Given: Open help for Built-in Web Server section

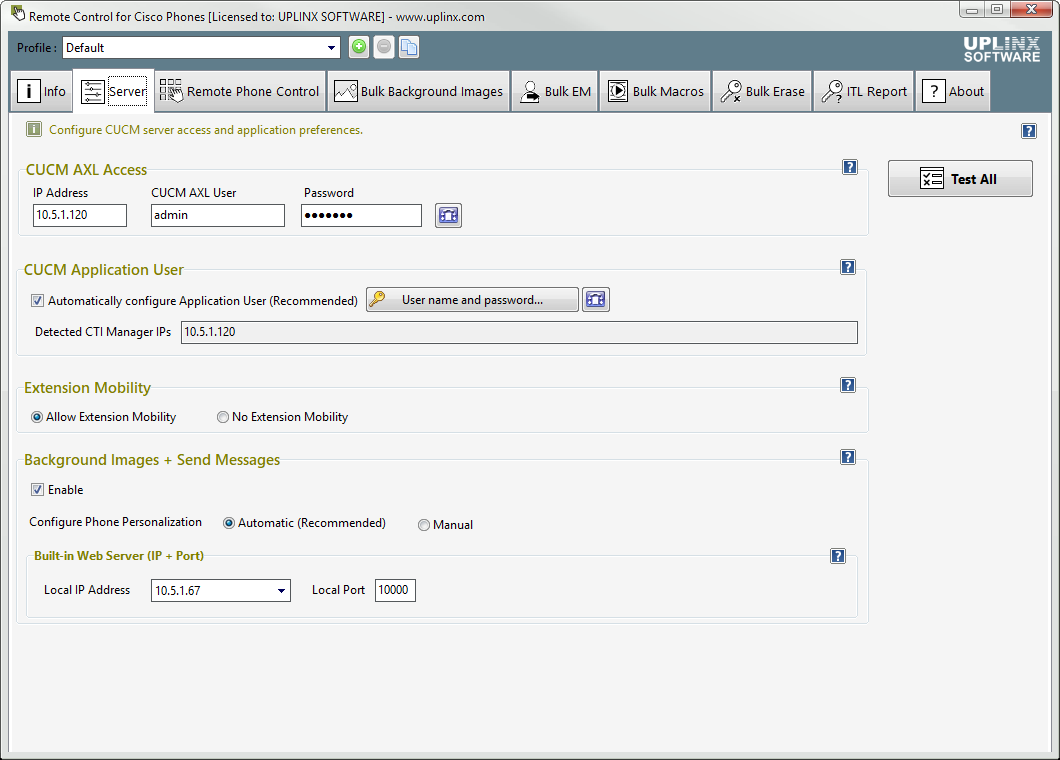Looking at the screenshot, I should point(838,556).
